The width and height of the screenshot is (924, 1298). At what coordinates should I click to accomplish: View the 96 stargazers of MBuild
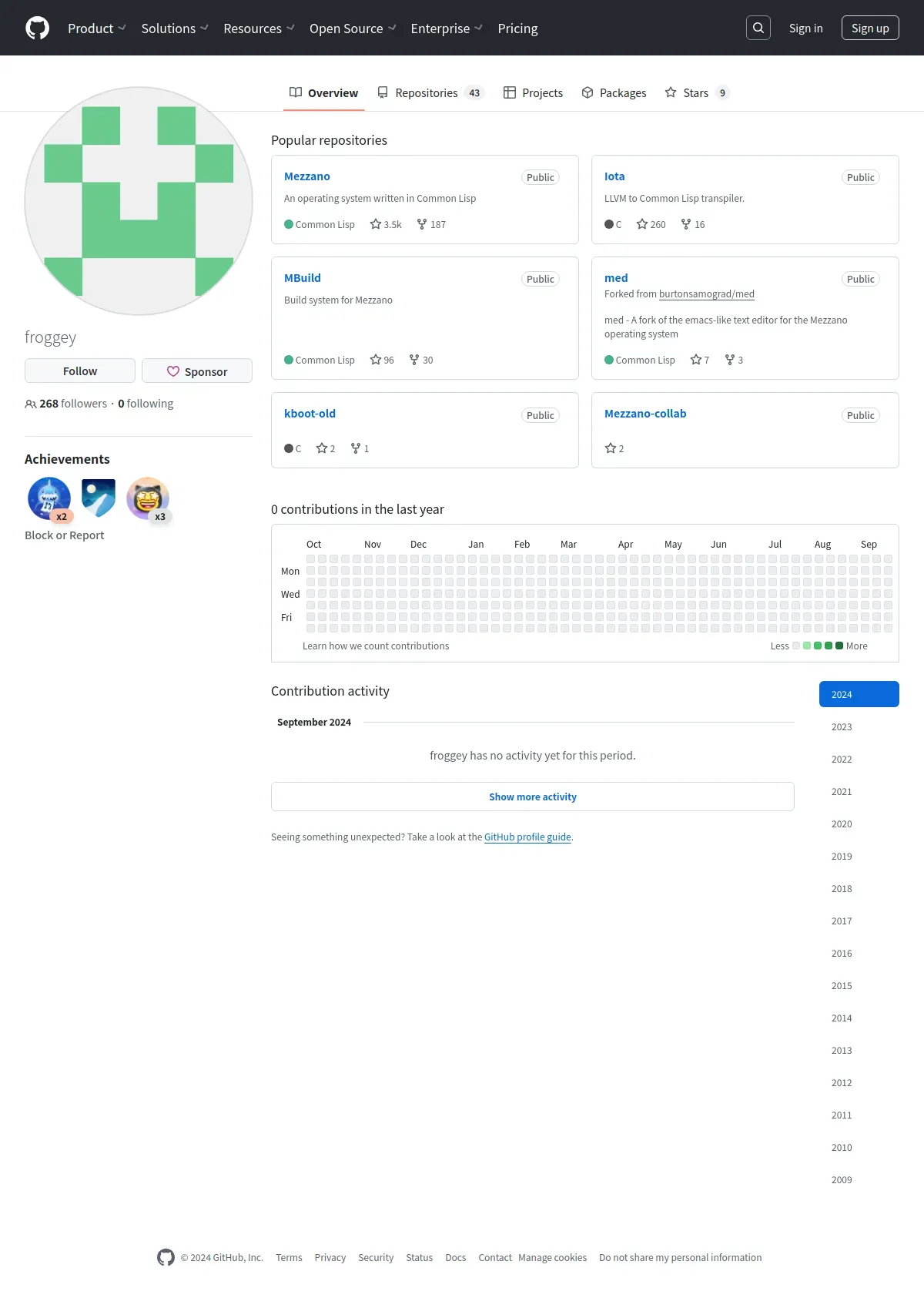[x=382, y=360]
